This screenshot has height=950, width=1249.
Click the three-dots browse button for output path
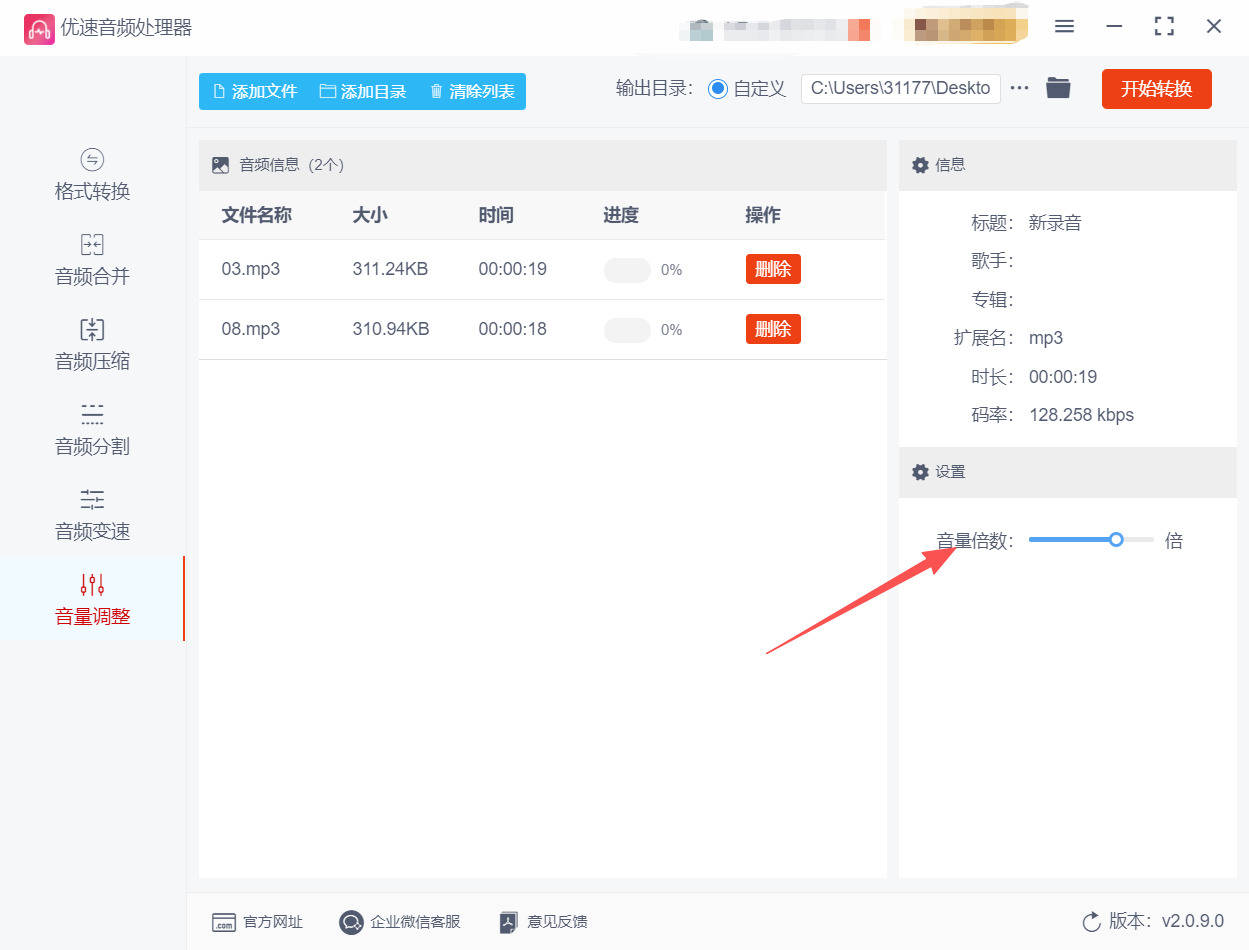(1019, 88)
